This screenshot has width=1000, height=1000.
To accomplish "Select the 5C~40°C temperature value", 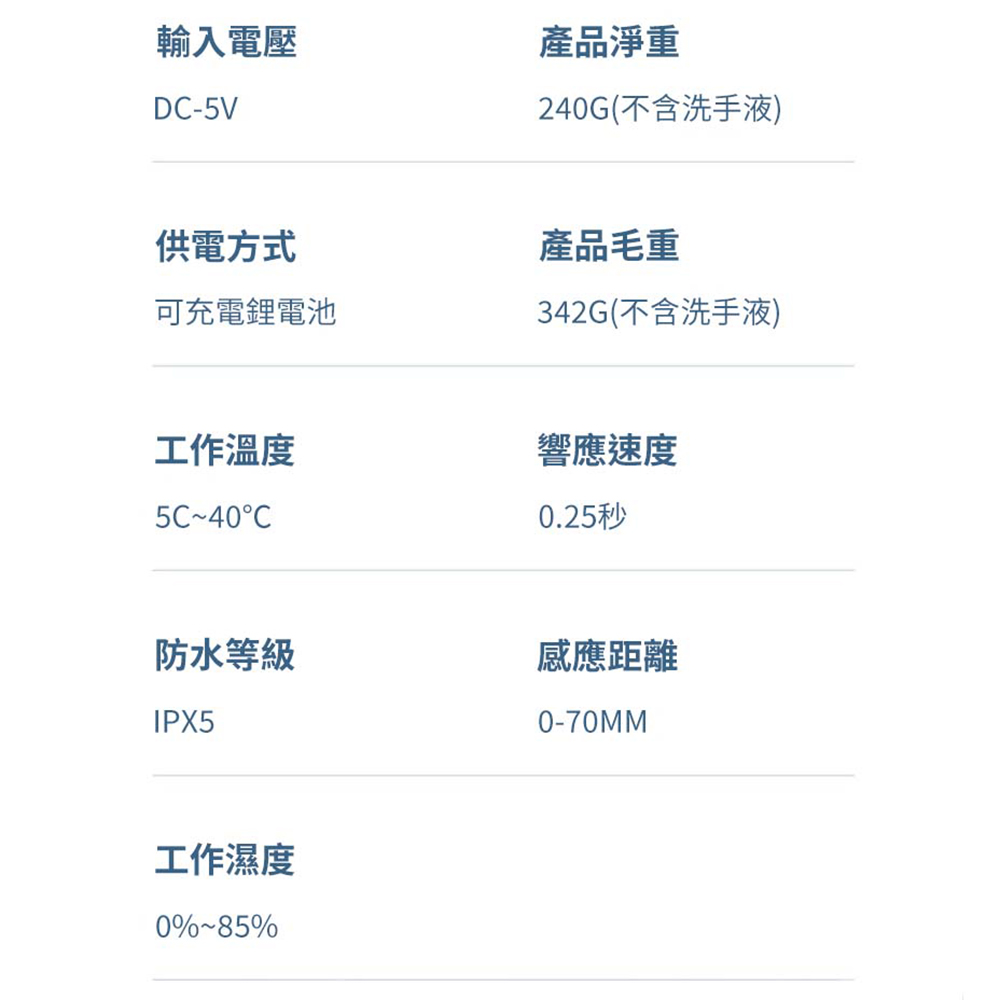I will tap(213, 518).
